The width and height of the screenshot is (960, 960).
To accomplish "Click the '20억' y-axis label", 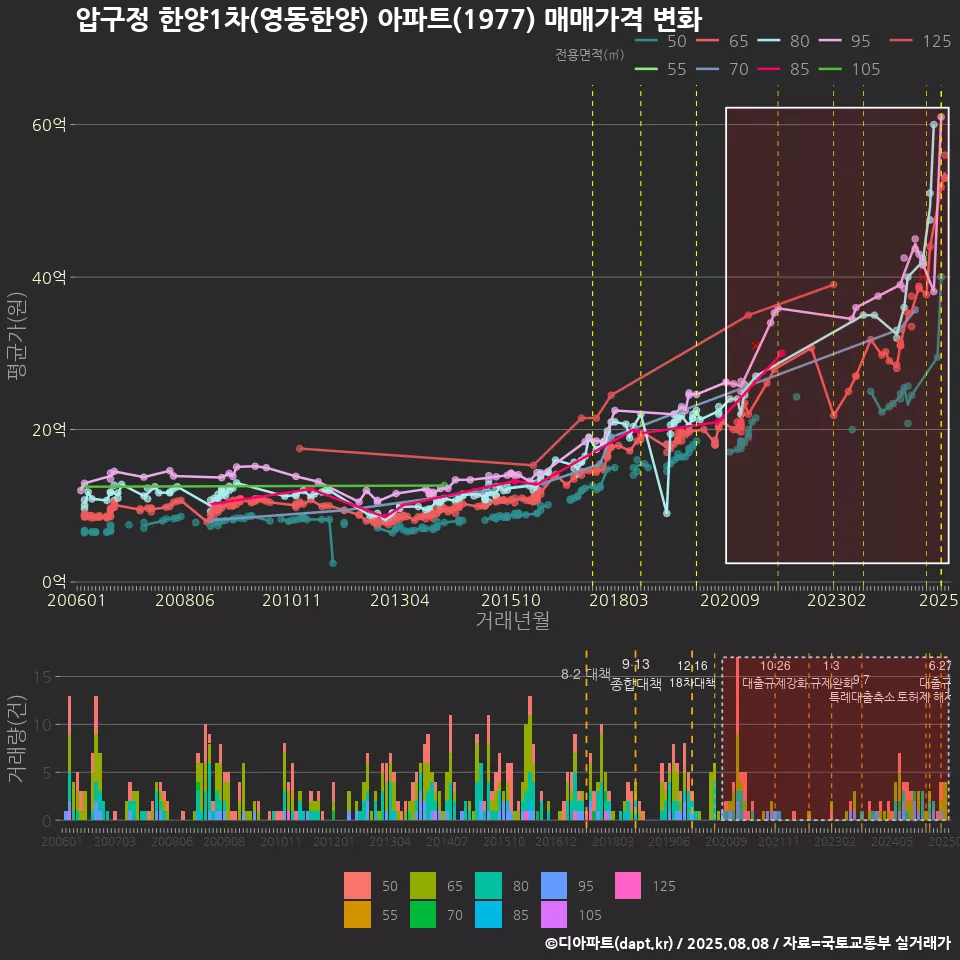I will (49, 430).
